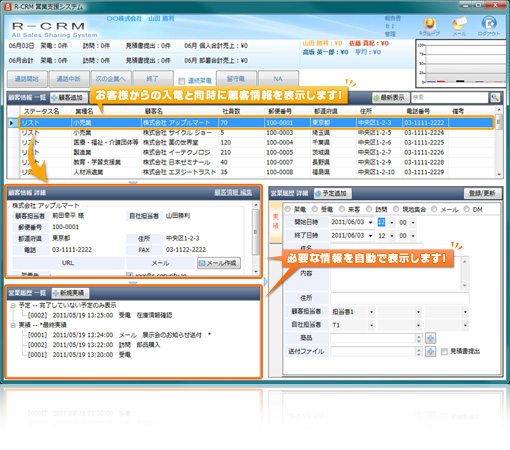The width and height of the screenshot is (510, 450).
Task: Select the 訪問 radio button
Action: pyautogui.click(x=369, y=209)
